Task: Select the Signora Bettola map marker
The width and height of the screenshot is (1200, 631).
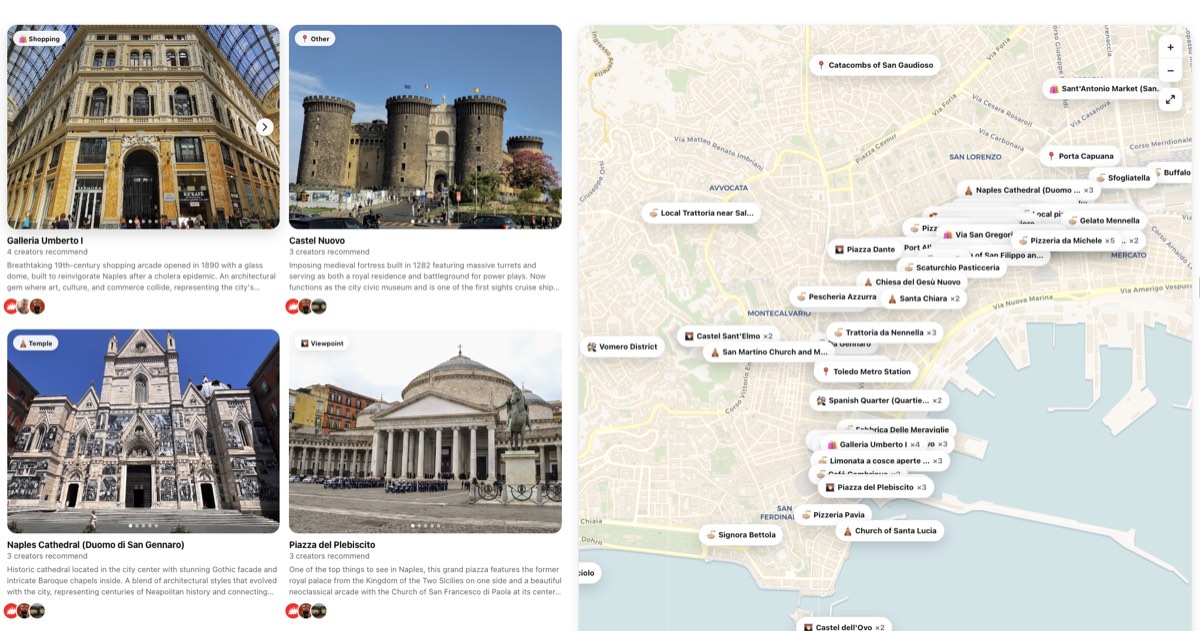Action: tap(740, 535)
